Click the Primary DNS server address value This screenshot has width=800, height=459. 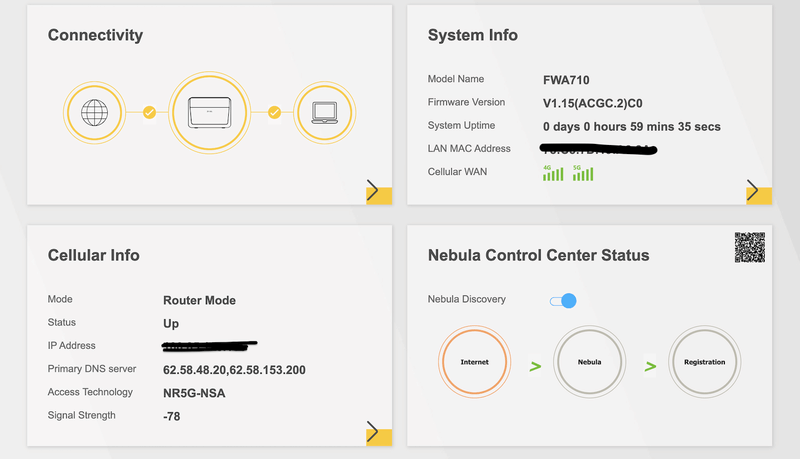[234, 370]
